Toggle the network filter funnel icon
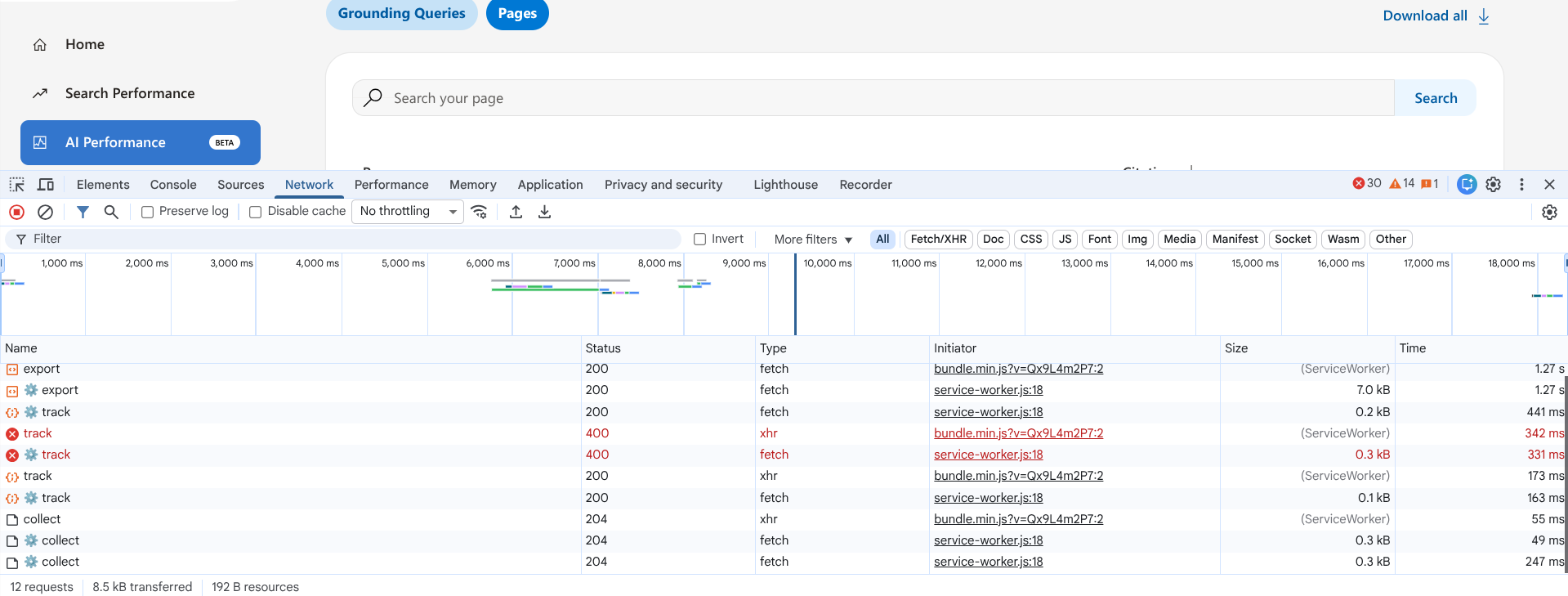1568x596 pixels. [83, 212]
